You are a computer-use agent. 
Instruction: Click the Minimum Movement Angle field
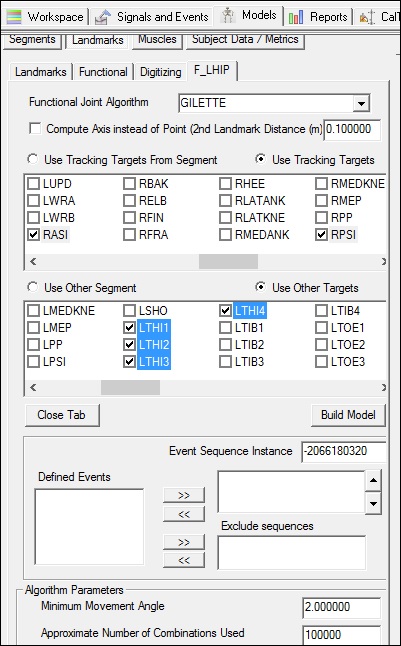coord(341,607)
